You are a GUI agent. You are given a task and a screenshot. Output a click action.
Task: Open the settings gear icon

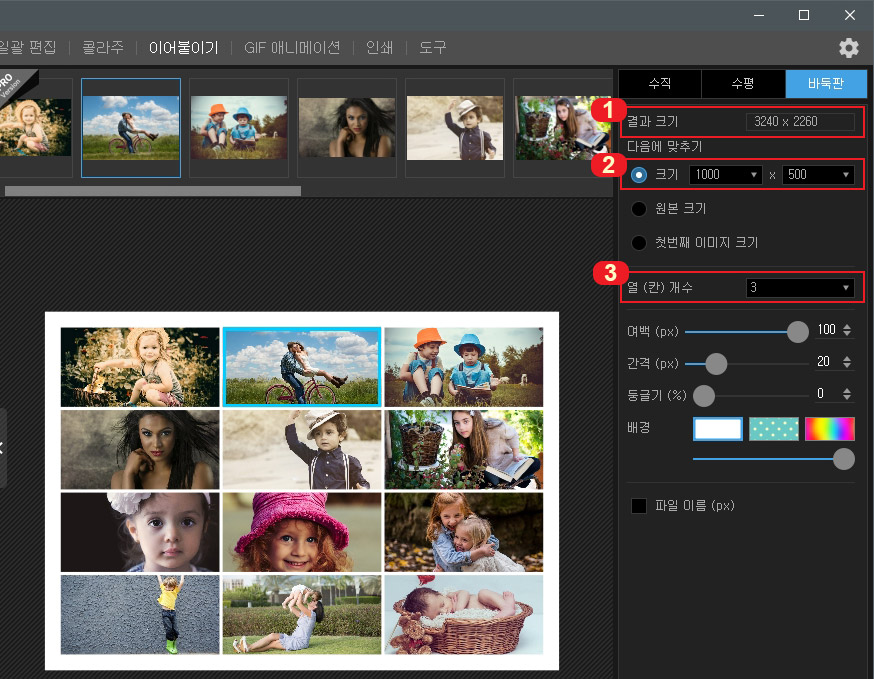click(848, 48)
